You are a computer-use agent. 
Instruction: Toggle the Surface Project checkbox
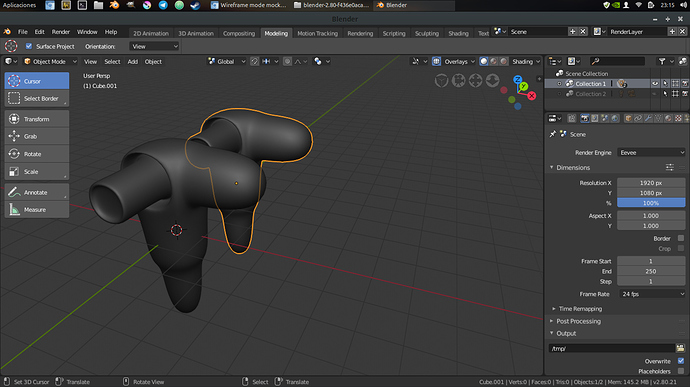[29, 46]
